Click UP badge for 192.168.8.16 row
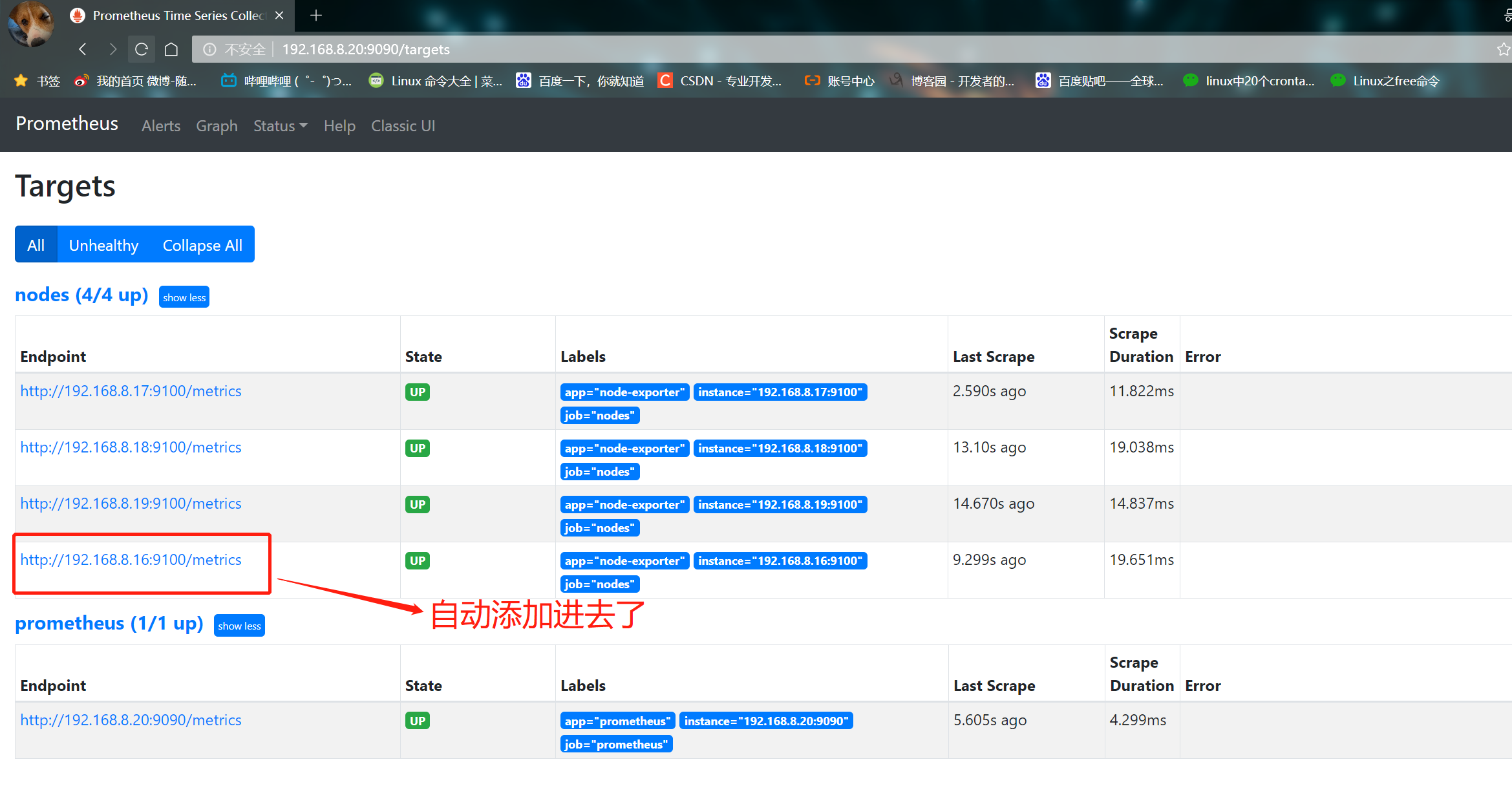This screenshot has height=797, width=1512. point(418,560)
